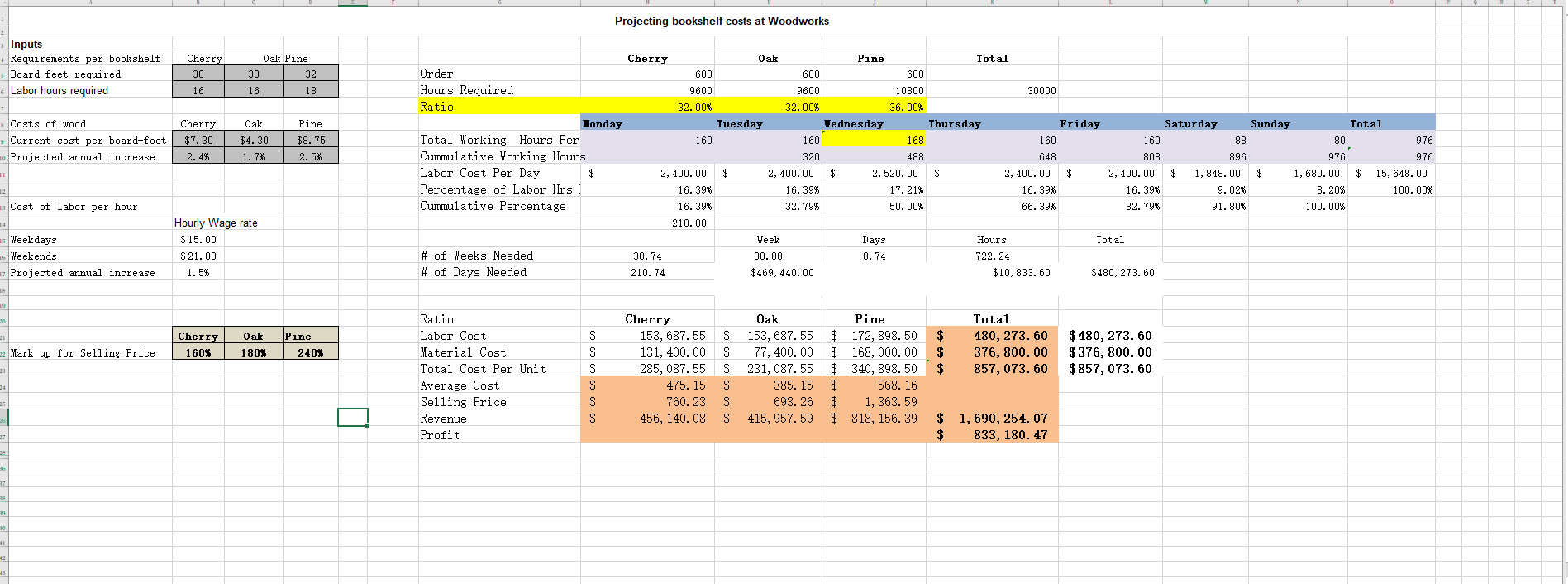Select Cherry cost per board-foot $7.30
The image size is (1568, 584).
198,140
